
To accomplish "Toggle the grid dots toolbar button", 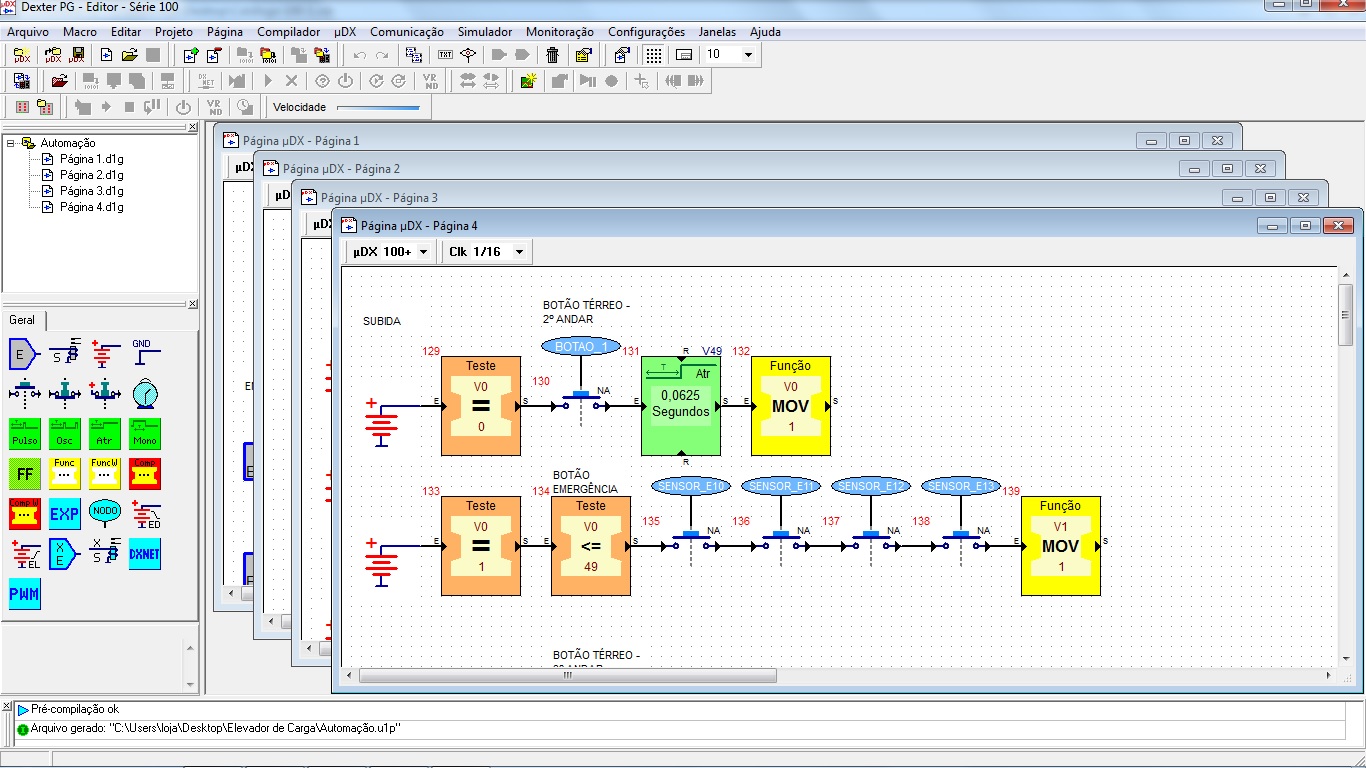I will click(653, 55).
